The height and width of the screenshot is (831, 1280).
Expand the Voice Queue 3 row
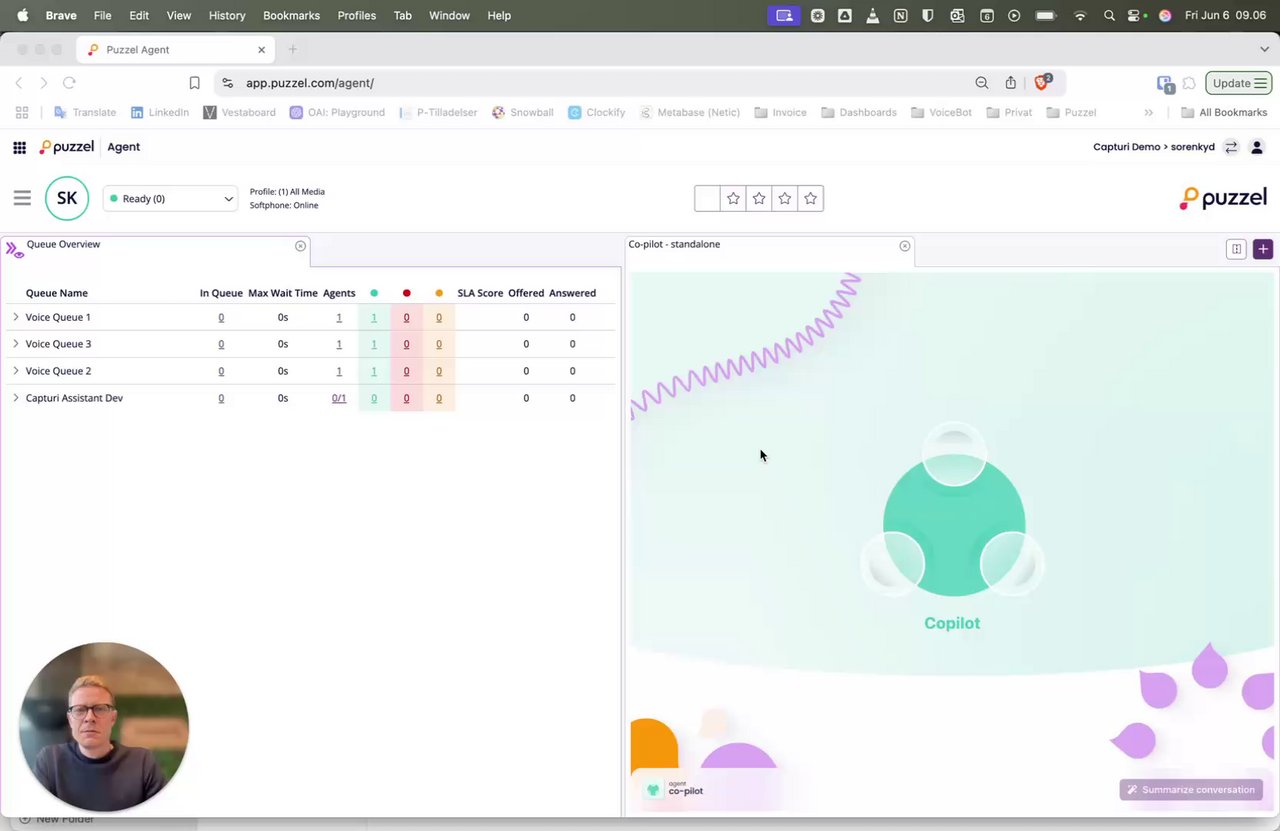coord(16,344)
